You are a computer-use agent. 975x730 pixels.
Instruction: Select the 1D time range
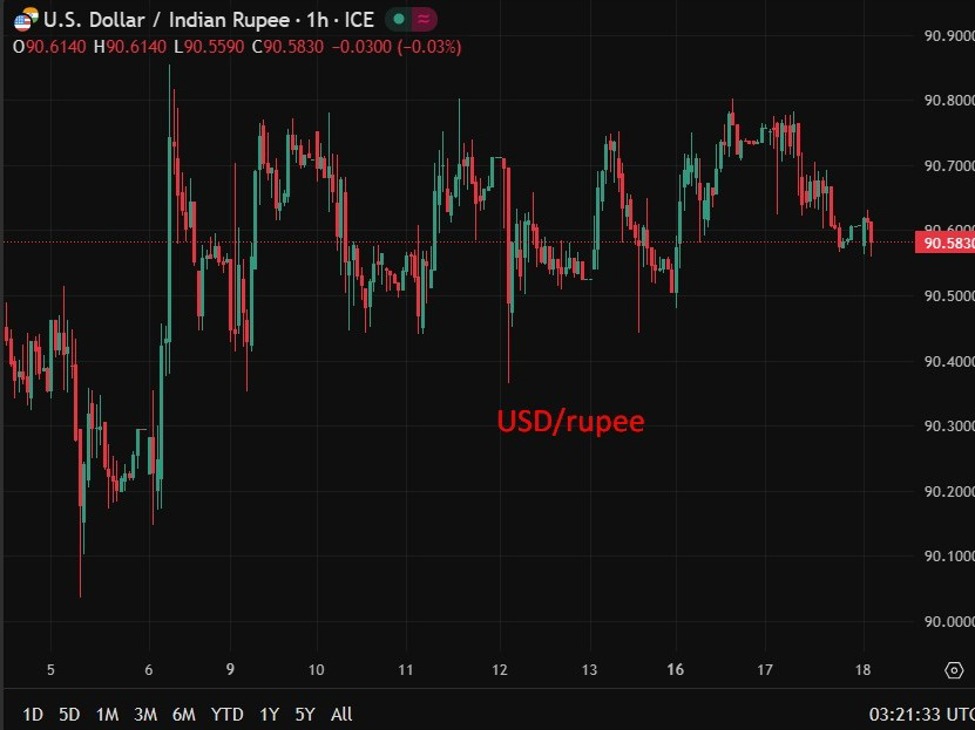tap(33, 714)
